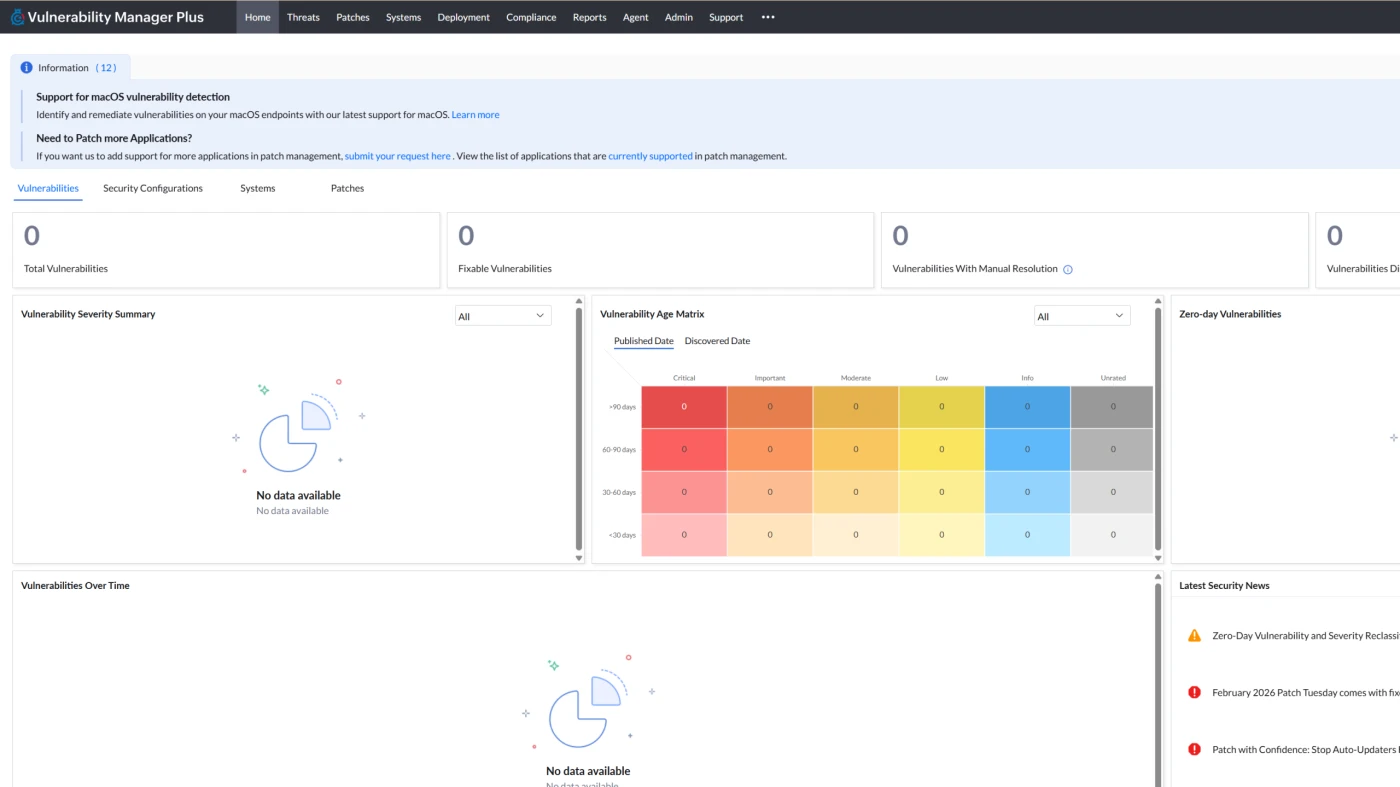Expand the Vulnerability Severity Summary filter dropdown
The width and height of the screenshot is (1400, 787).
pyautogui.click(x=503, y=316)
